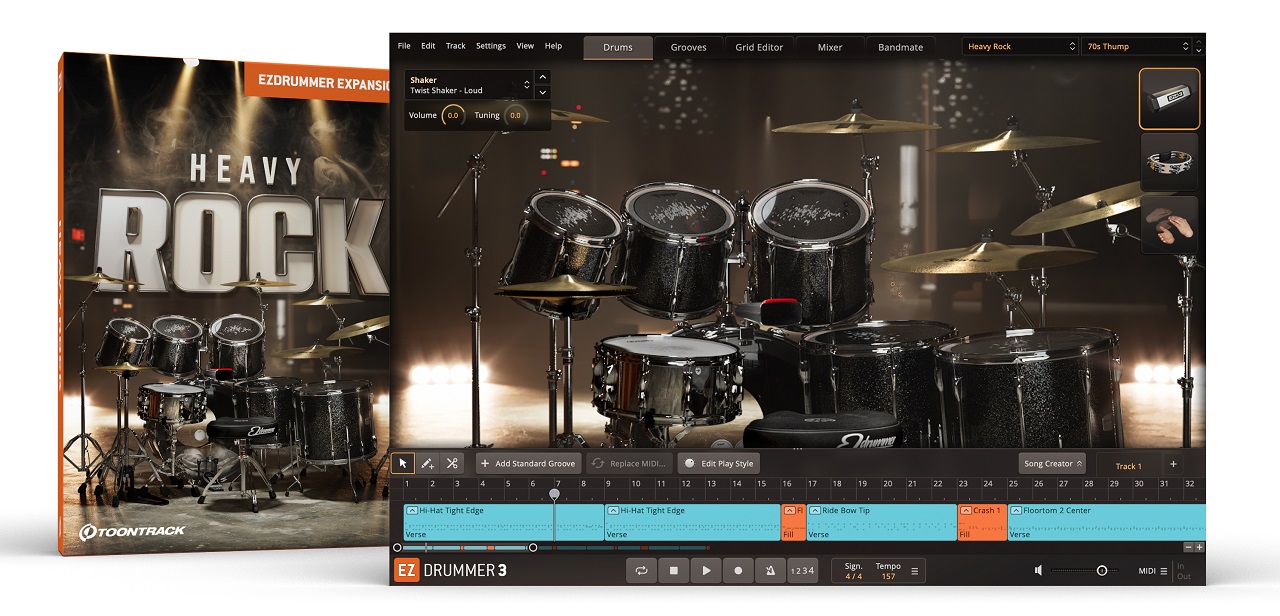This screenshot has width=1280, height=616.
Task: Adjust the master volume slider
Action: pos(1085,570)
